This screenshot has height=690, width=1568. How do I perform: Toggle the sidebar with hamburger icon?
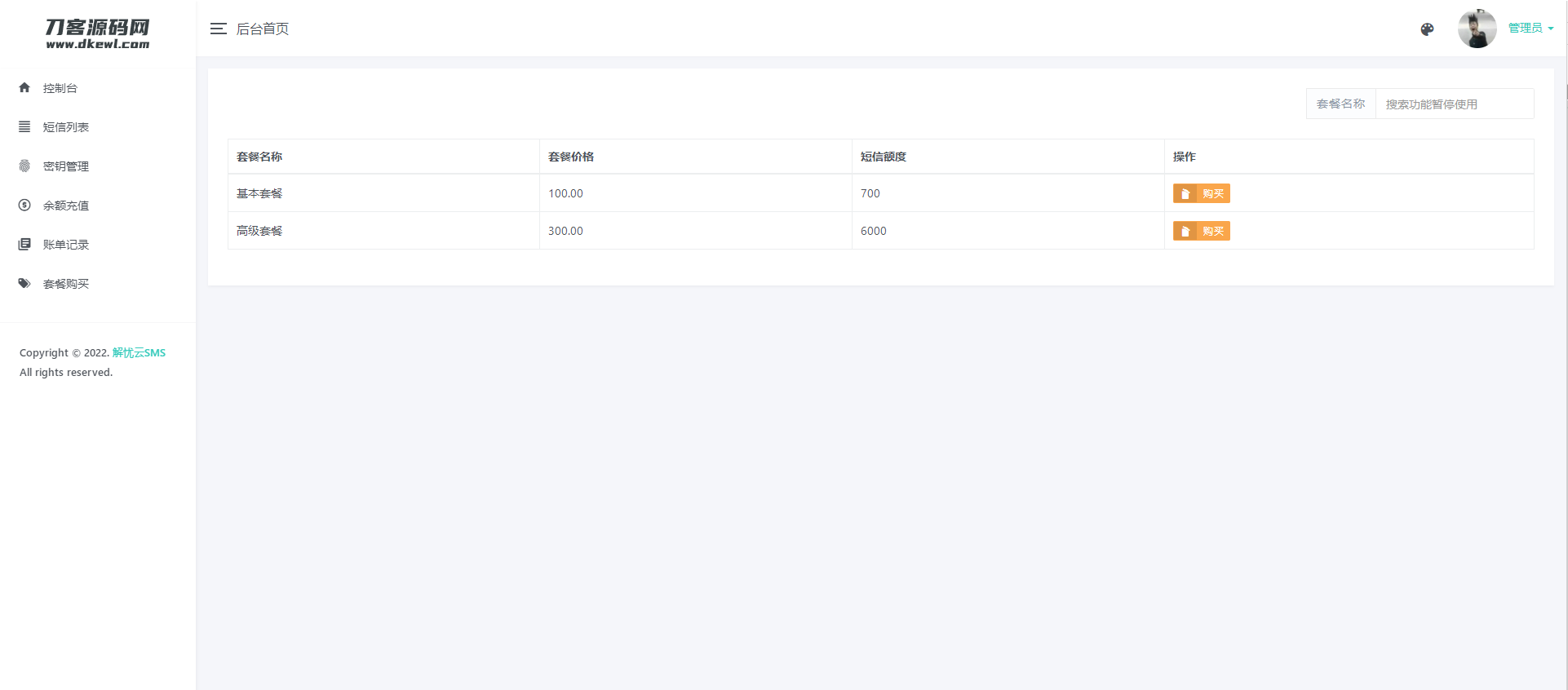pyautogui.click(x=218, y=29)
